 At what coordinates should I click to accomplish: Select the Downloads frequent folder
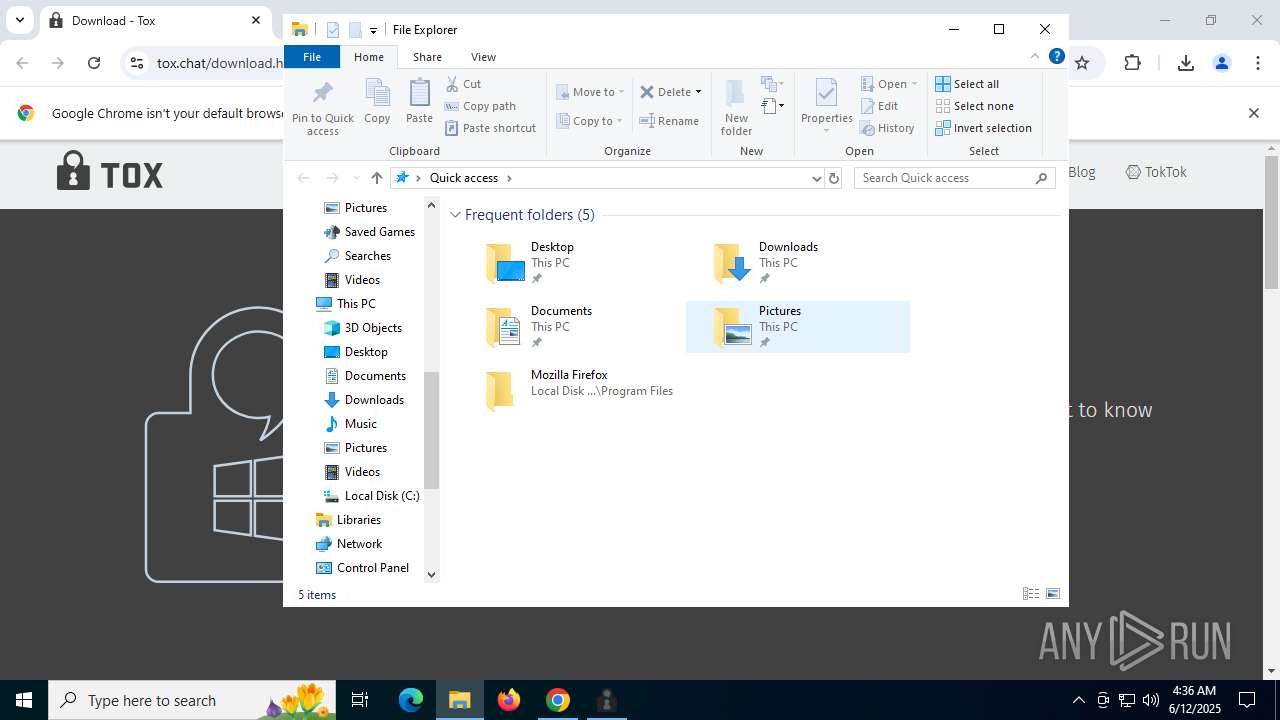[x=798, y=263]
